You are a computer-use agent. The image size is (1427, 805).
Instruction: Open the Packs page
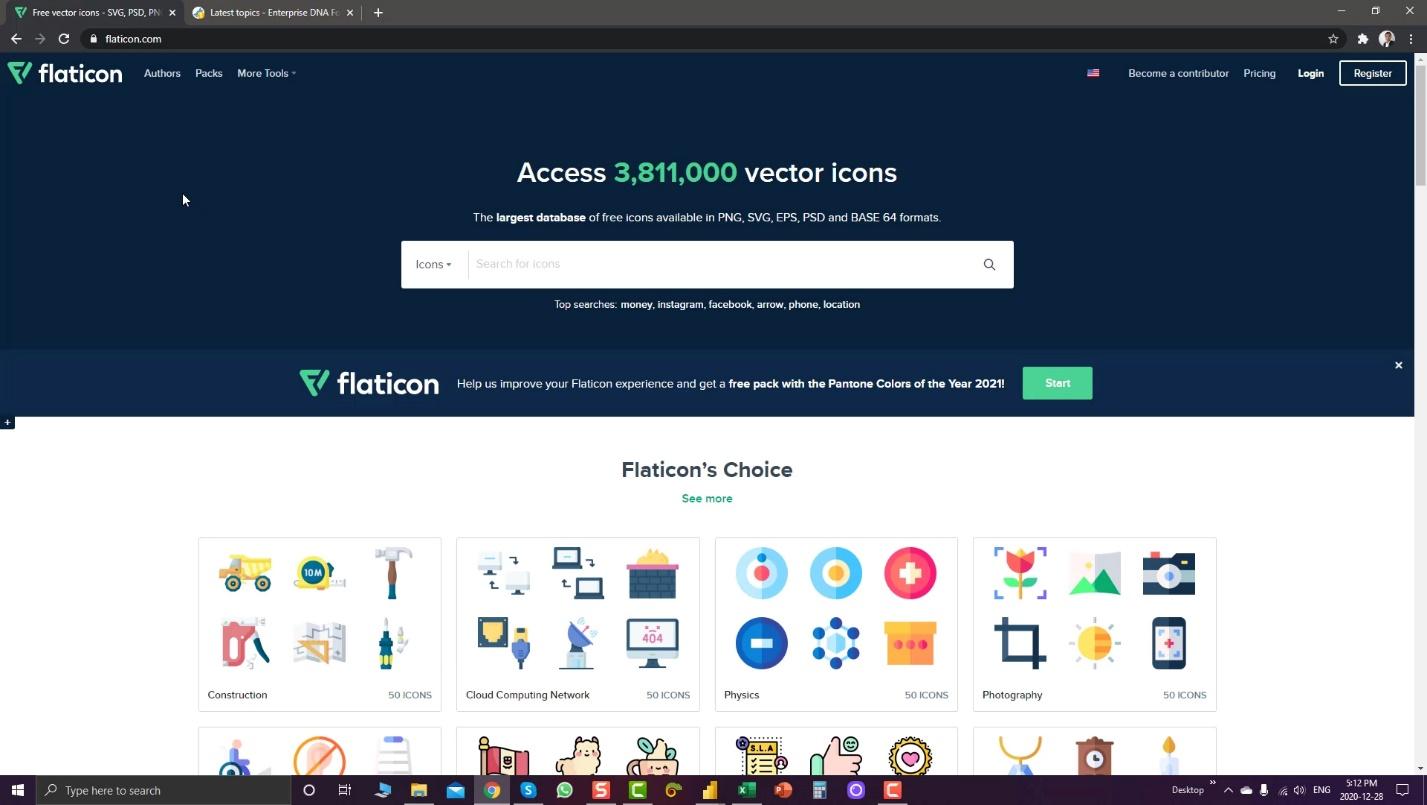coord(209,73)
